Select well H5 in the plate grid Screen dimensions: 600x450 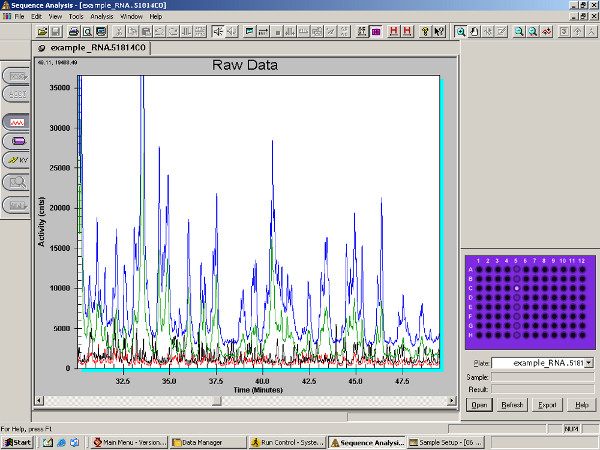[x=516, y=335]
